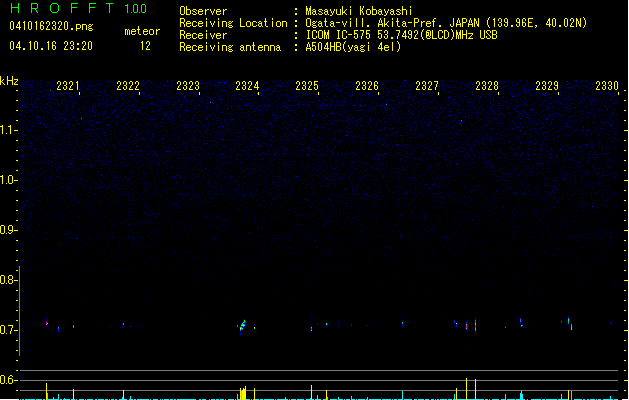Click the HROFFT 1.00 title text
This screenshot has width=629, height=400.
[78, 8]
